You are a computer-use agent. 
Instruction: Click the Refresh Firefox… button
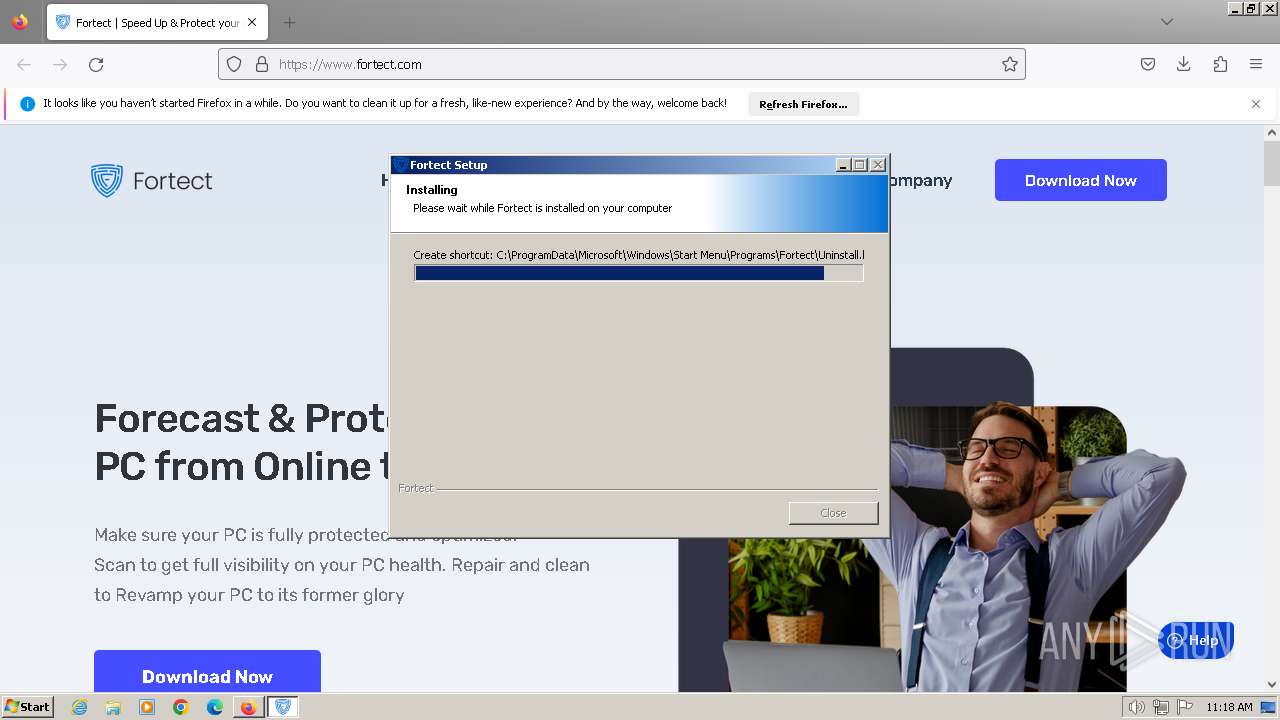(x=803, y=104)
